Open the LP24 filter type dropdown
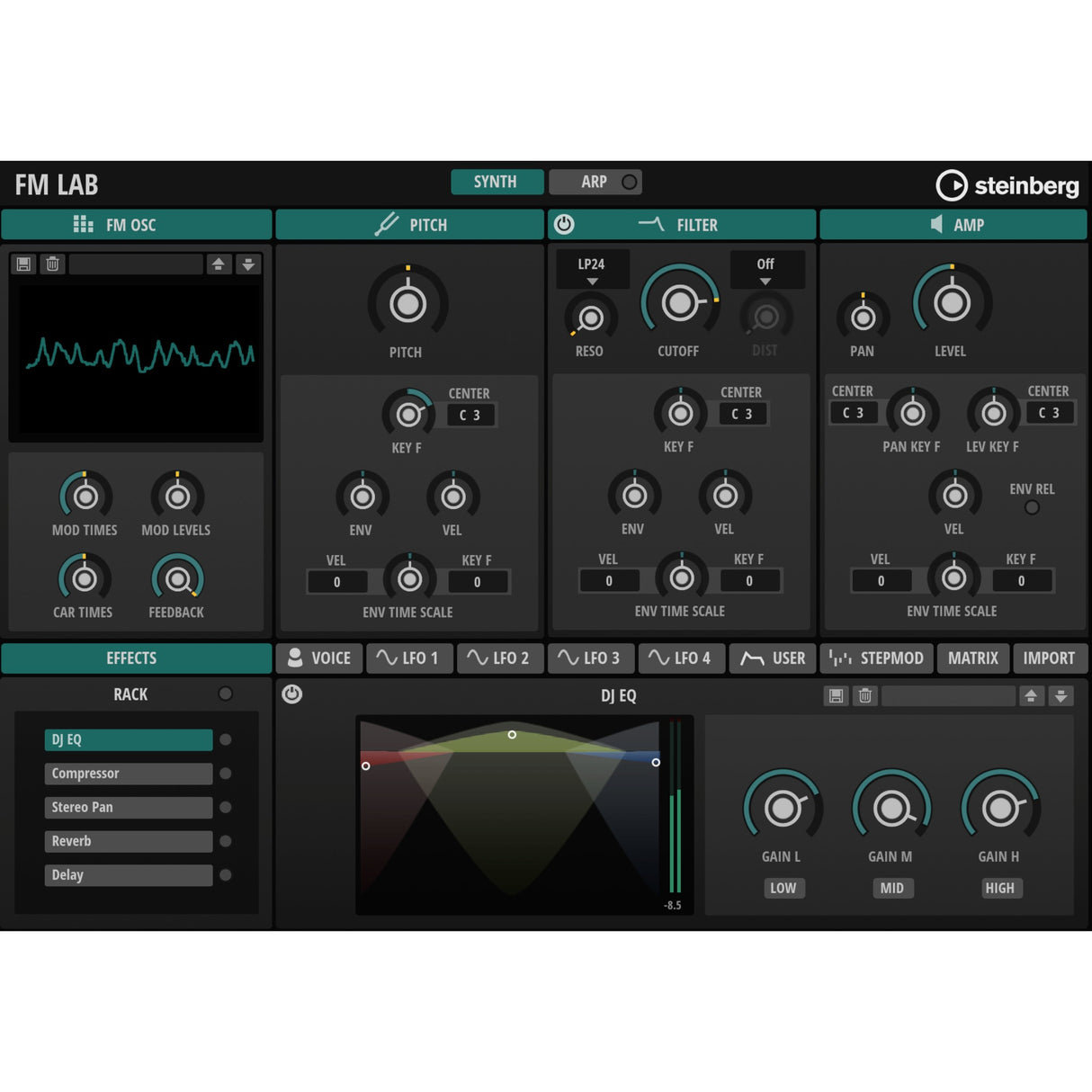This screenshot has width=1092, height=1092. (x=592, y=268)
